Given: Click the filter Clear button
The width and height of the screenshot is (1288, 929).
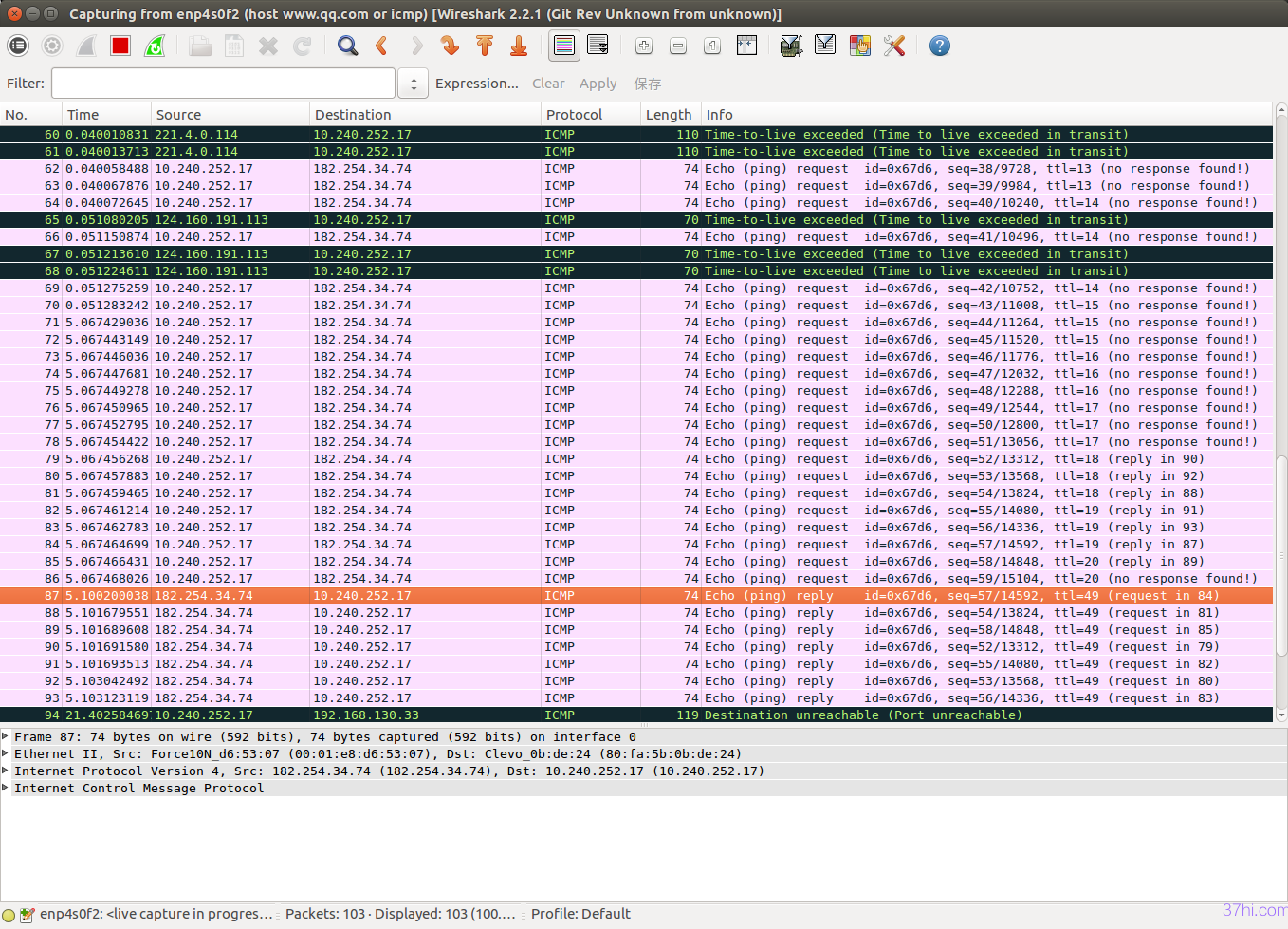Looking at the screenshot, I should [548, 84].
